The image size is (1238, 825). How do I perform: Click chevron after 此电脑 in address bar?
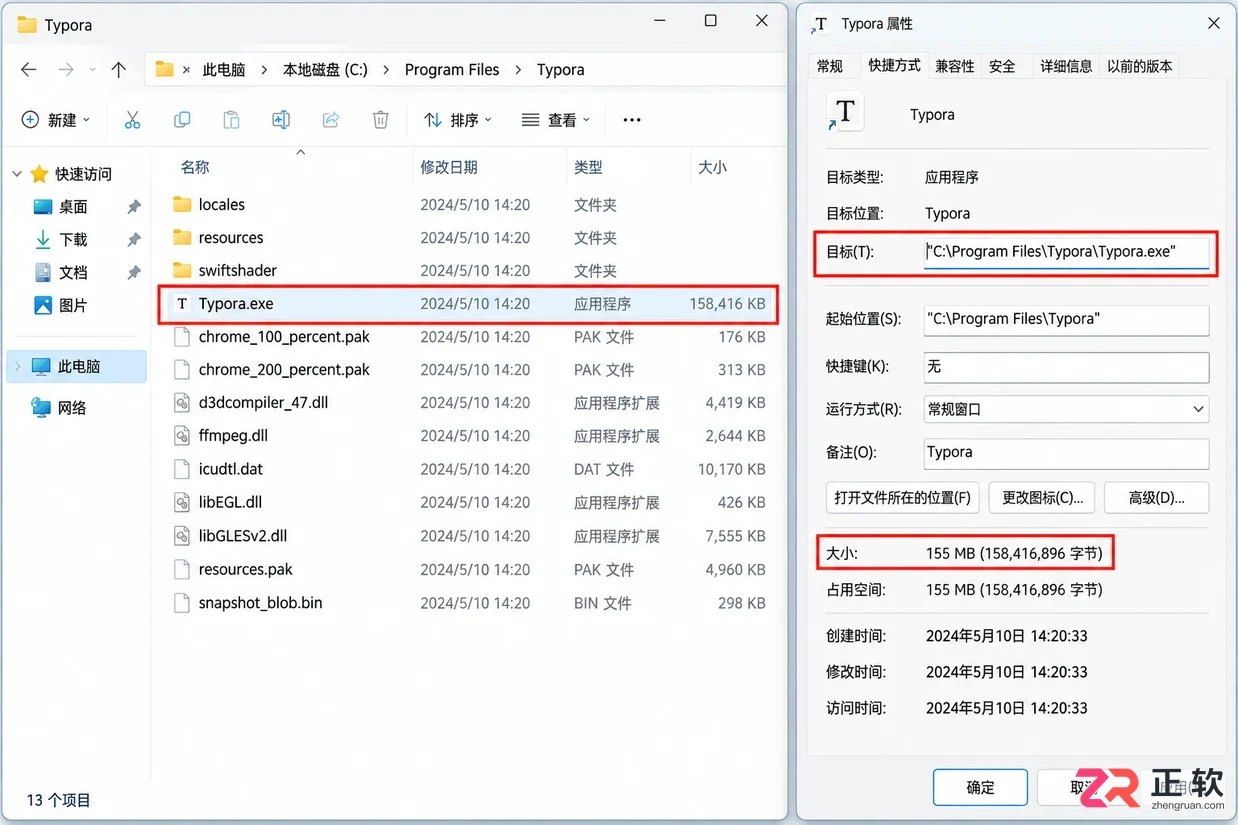pos(265,70)
